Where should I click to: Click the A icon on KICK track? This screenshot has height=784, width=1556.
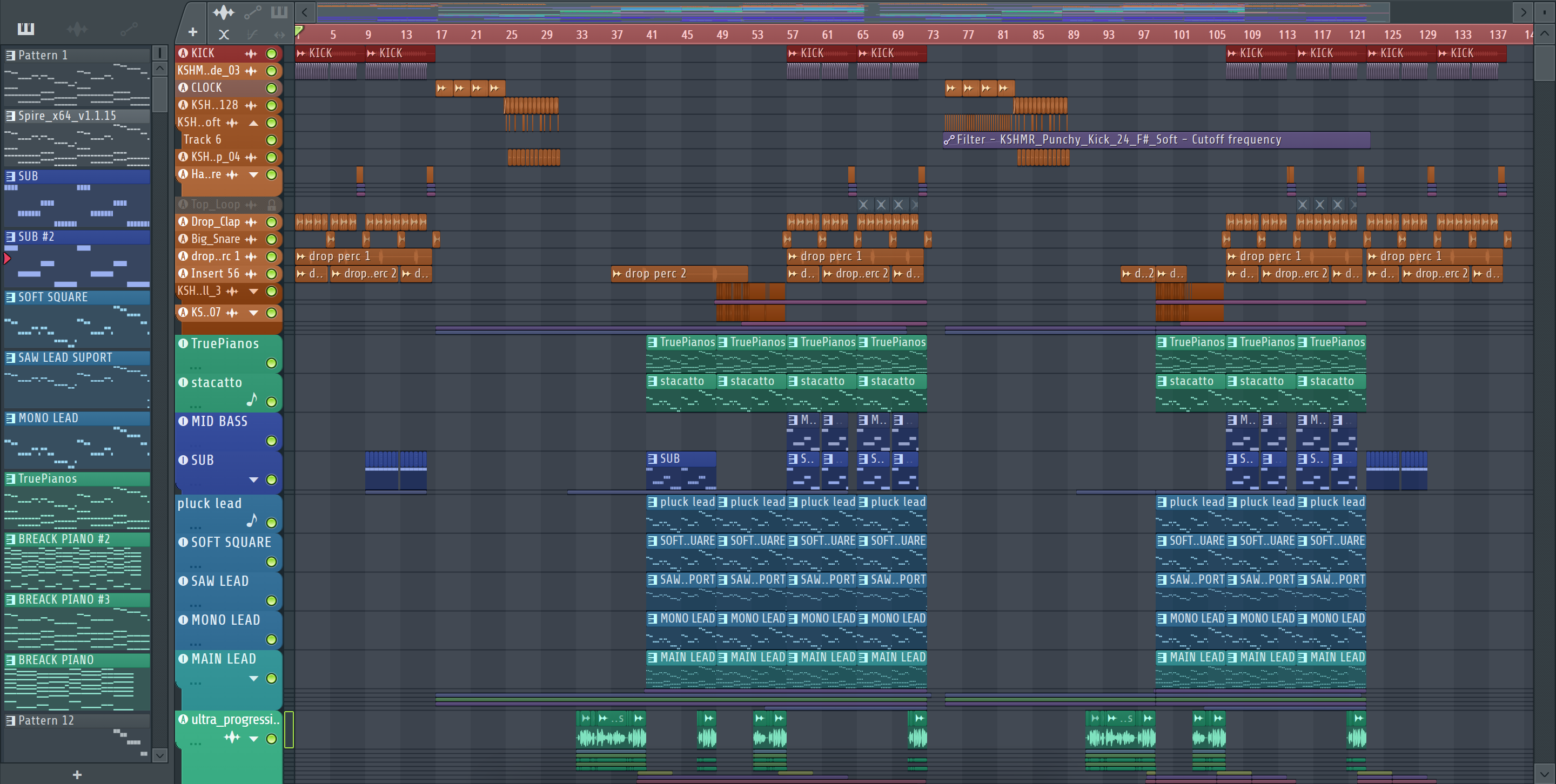(184, 53)
